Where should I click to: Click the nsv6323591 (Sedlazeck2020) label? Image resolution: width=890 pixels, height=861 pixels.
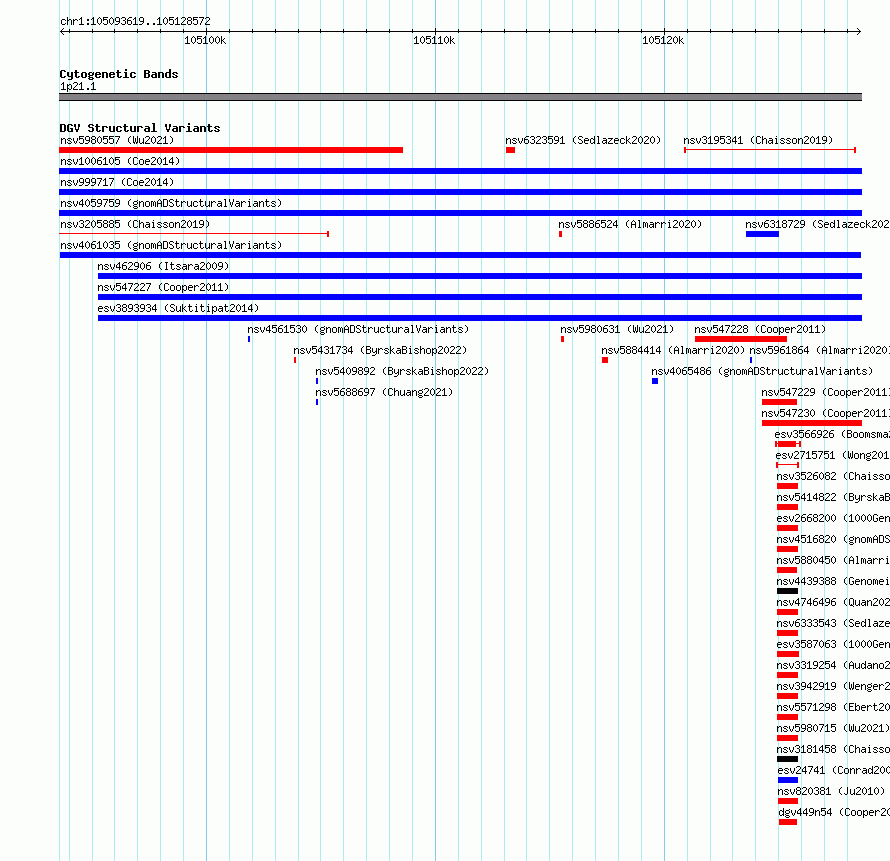583,140
